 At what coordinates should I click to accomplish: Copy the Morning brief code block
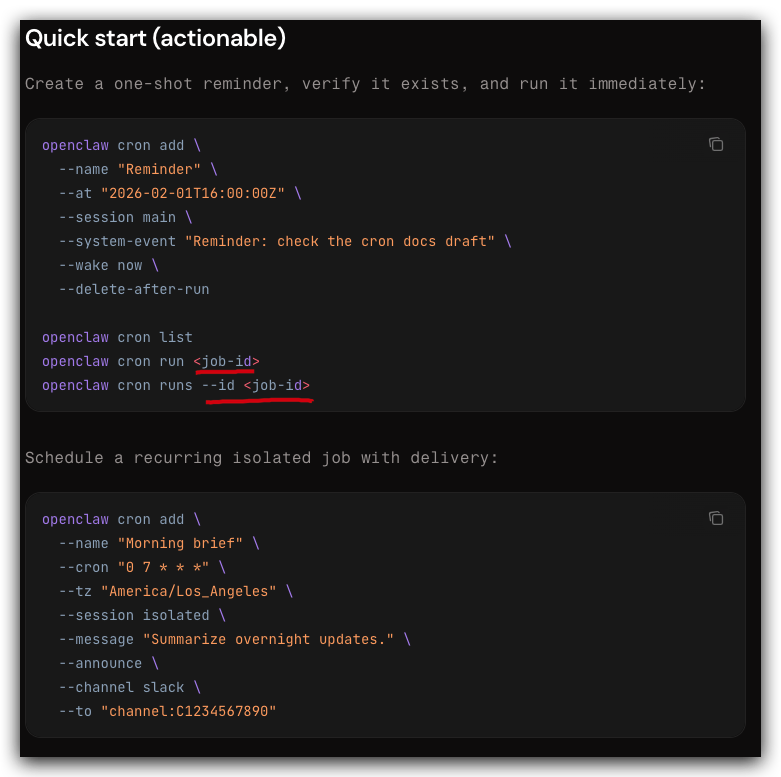tap(716, 518)
